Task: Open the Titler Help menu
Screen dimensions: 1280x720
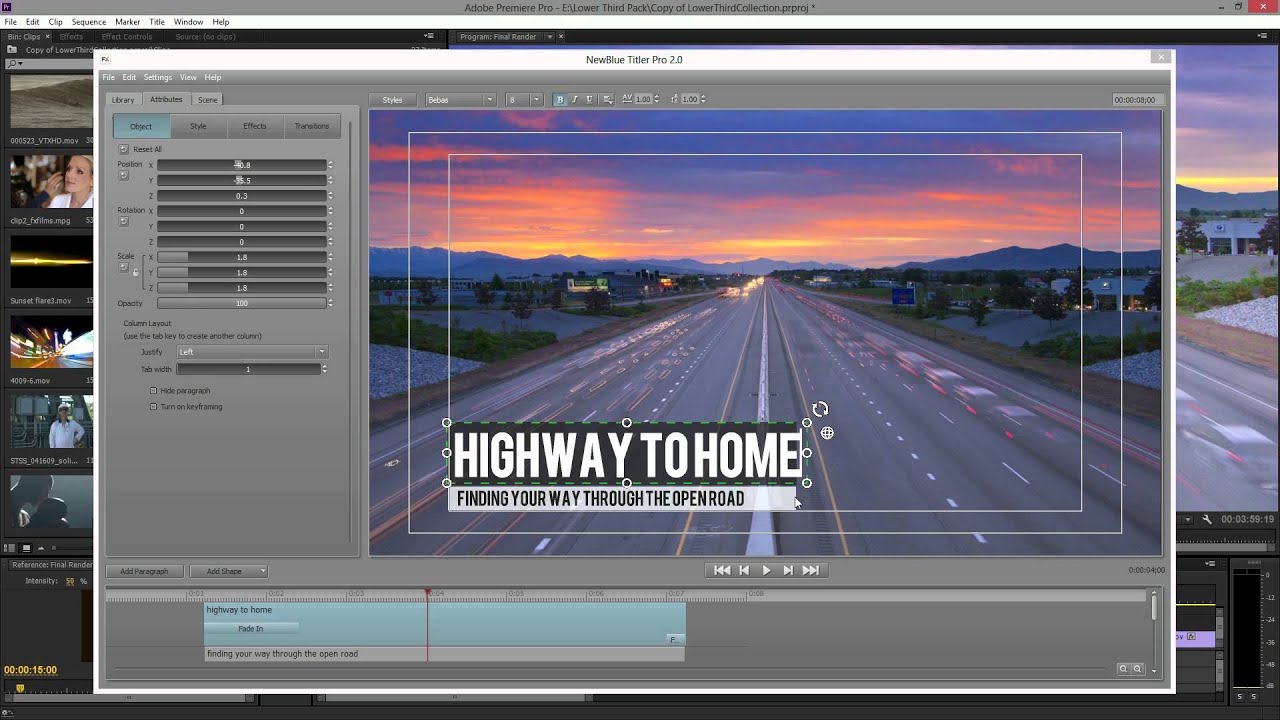Action: click(213, 77)
